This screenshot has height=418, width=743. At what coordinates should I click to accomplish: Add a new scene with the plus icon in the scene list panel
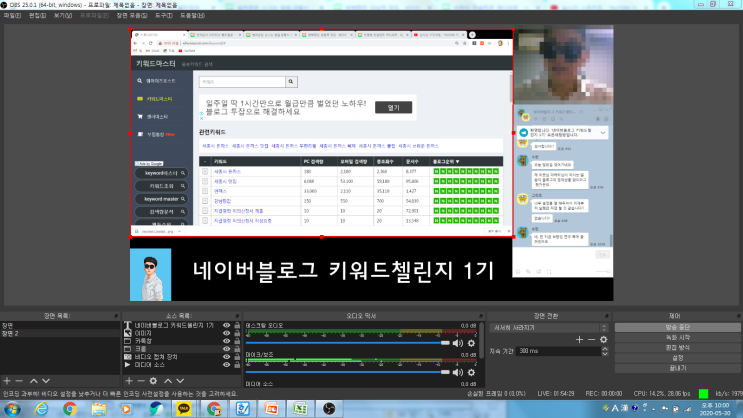[x=7, y=381]
